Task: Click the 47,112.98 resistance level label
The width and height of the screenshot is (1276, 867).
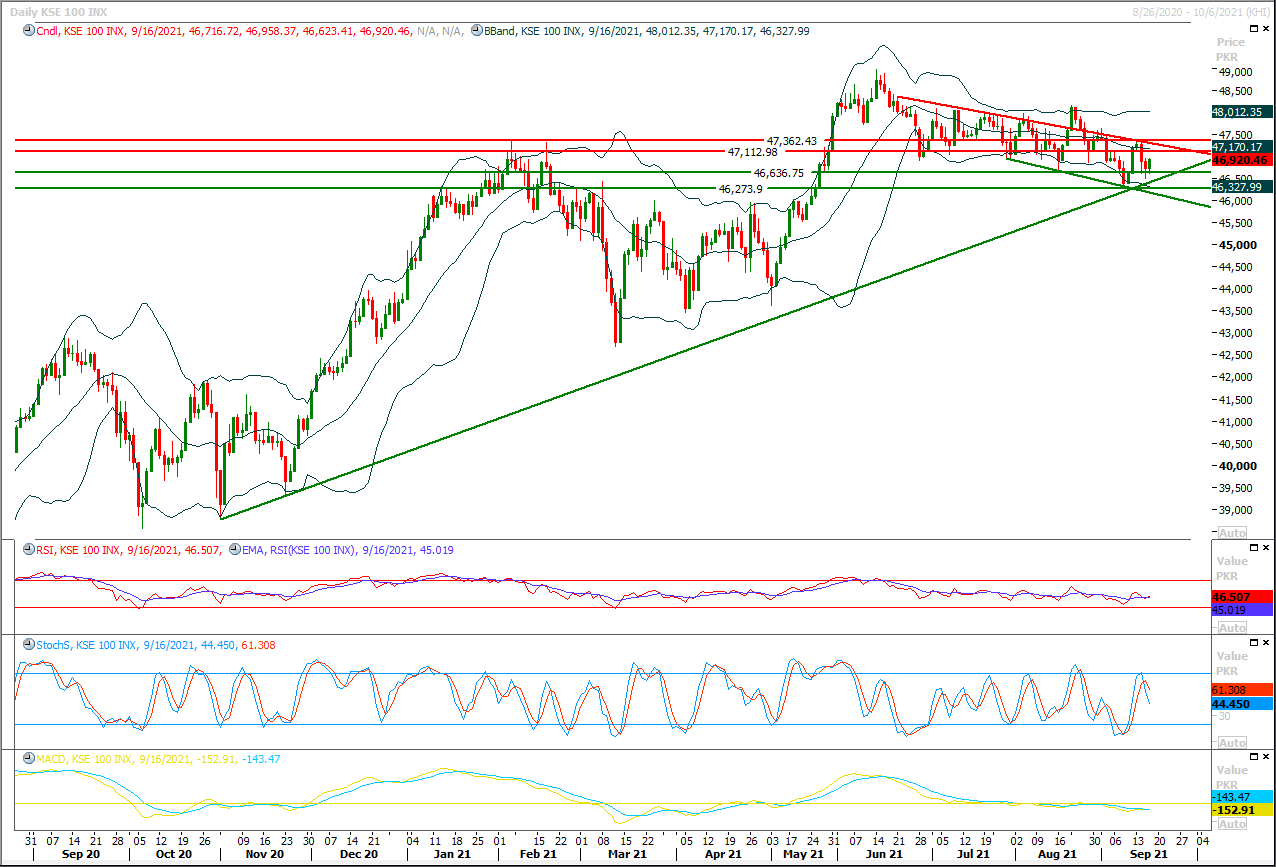Action: pos(752,152)
